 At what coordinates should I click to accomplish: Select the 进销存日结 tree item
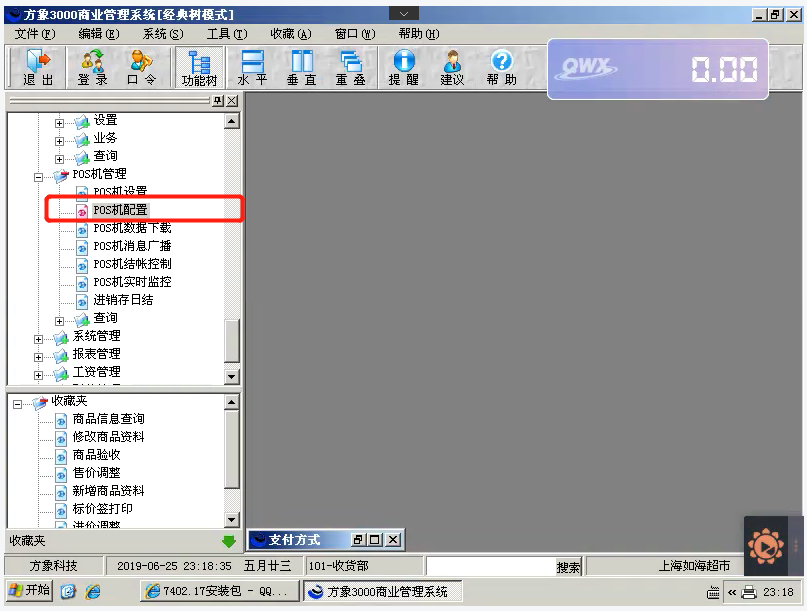(x=124, y=300)
